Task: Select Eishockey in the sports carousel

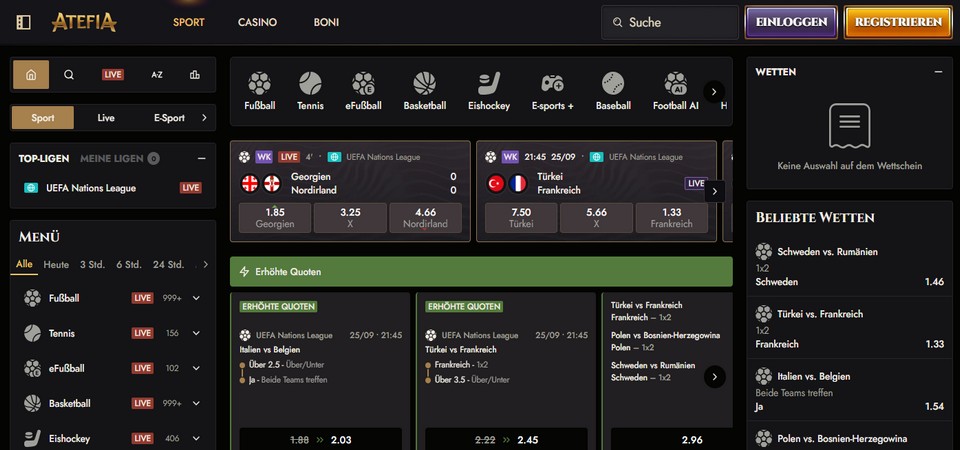Action: coord(489,91)
